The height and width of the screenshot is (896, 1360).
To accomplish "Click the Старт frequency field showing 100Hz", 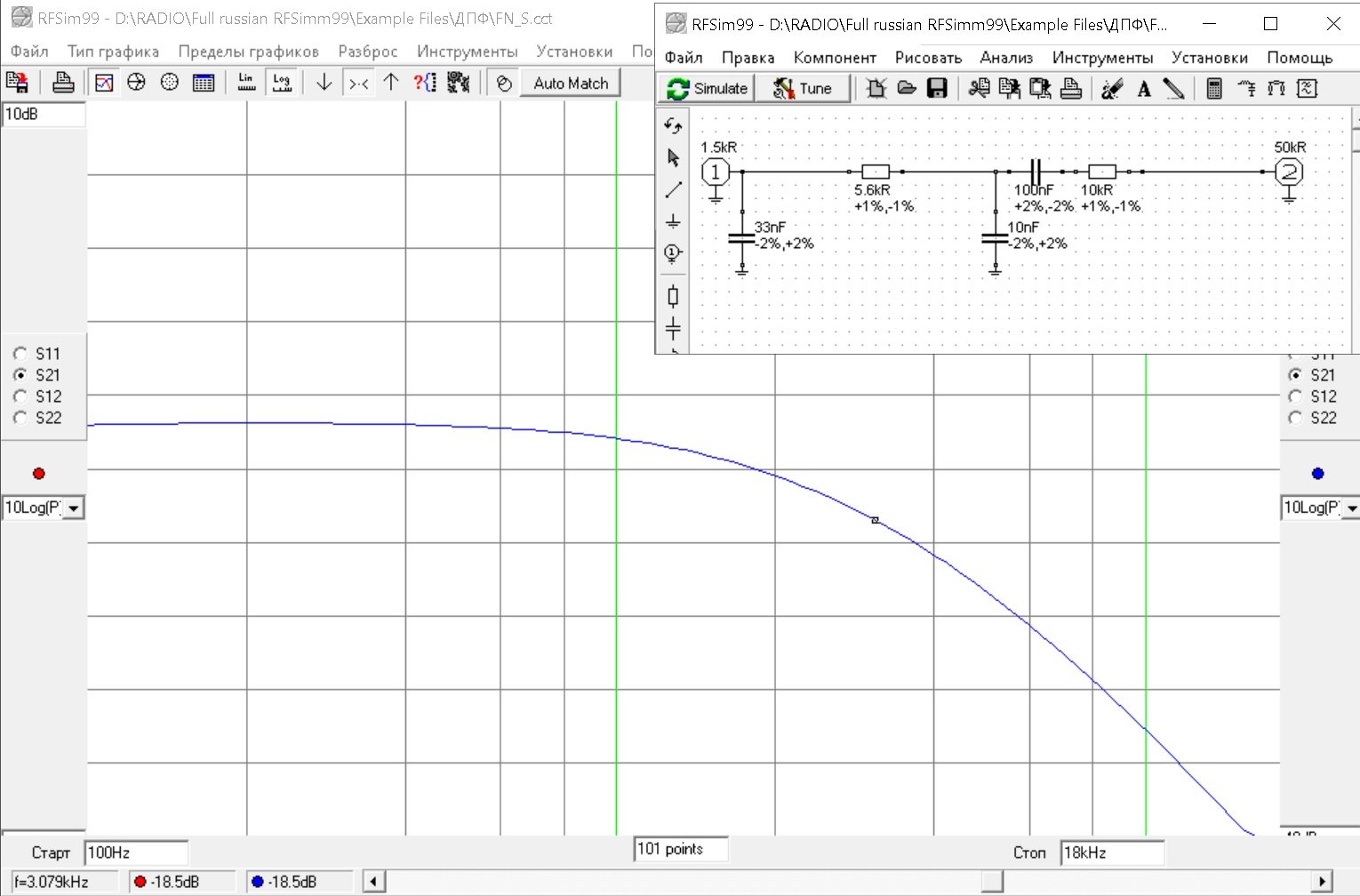I will (x=136, y=852).
